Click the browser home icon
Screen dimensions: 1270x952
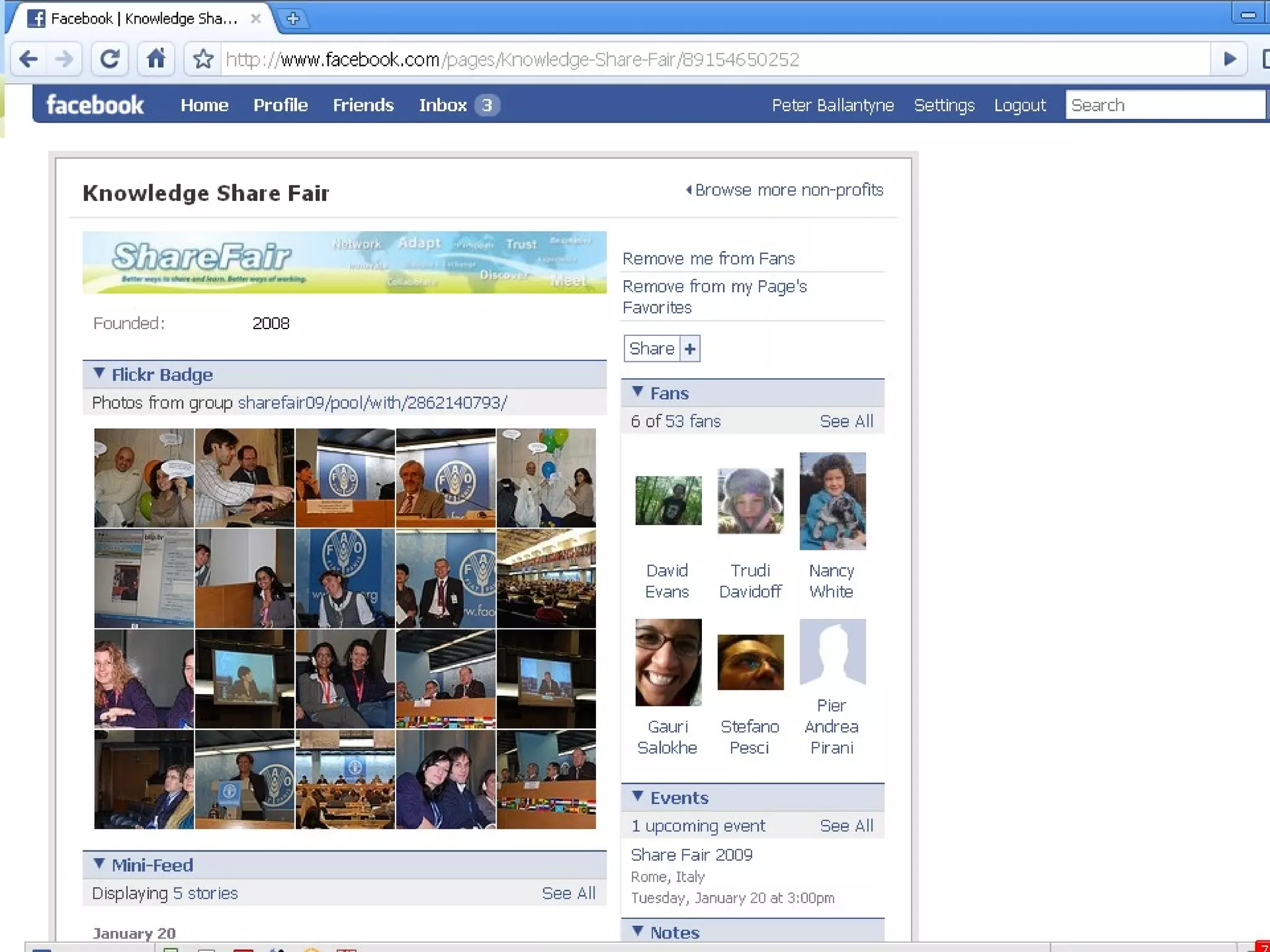tap(156, 59)
